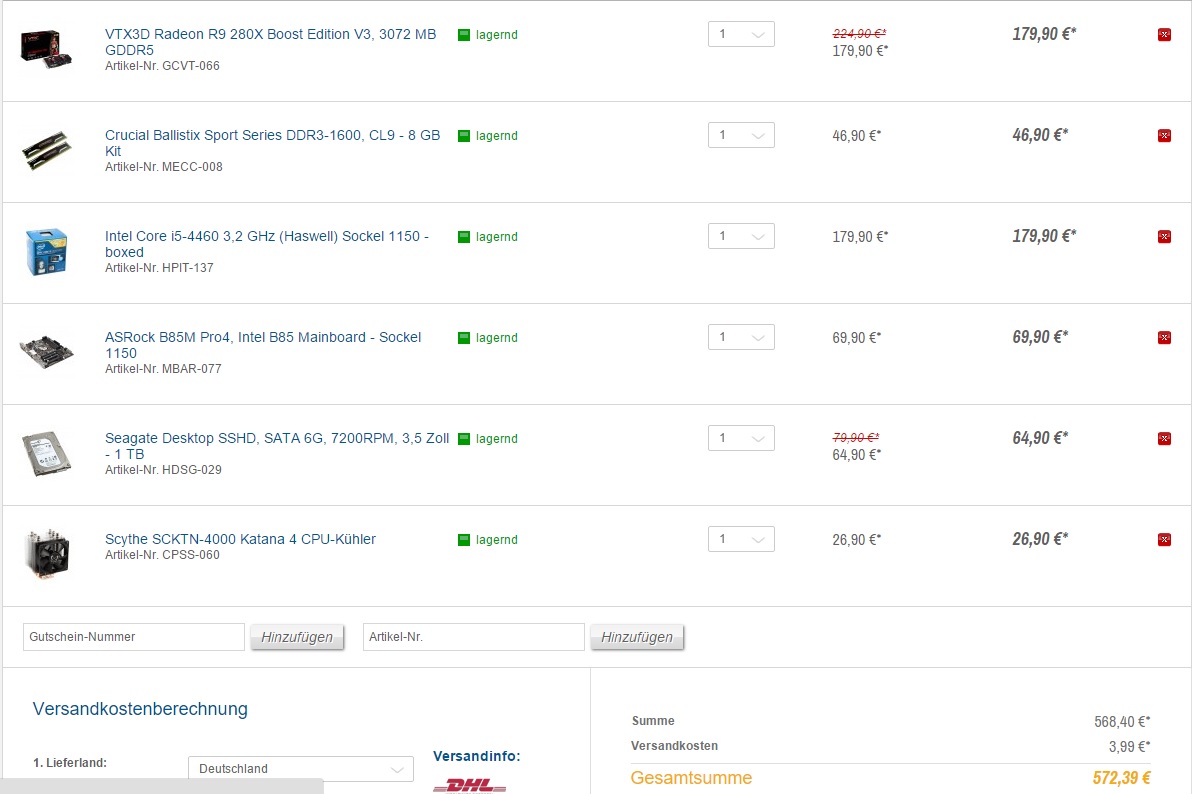Click green stock icon for Scythe Katana
This screenshot has height=794, width=1192.
point(464,540)
